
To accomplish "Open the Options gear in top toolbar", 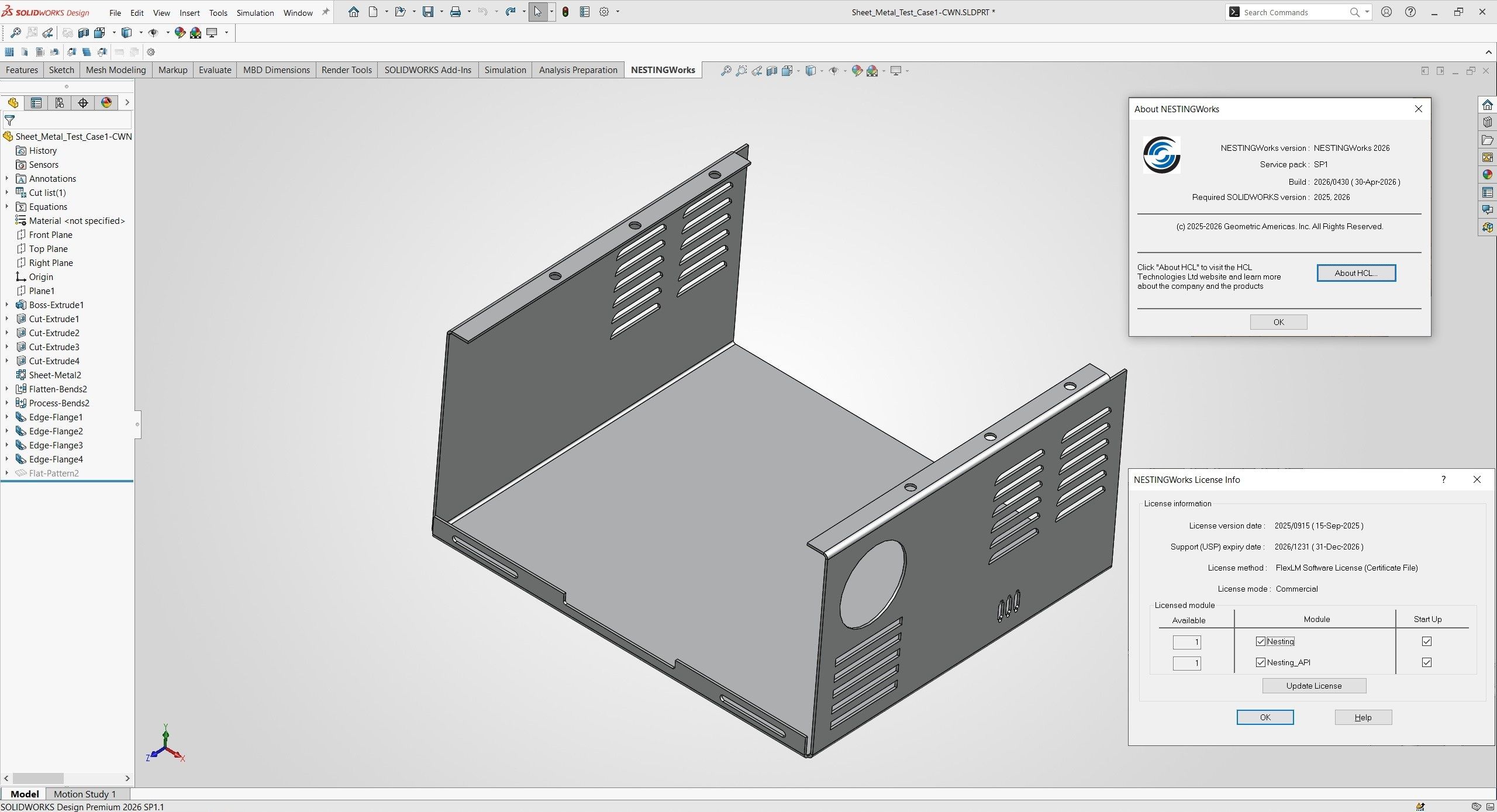I will tap(604, 12).
